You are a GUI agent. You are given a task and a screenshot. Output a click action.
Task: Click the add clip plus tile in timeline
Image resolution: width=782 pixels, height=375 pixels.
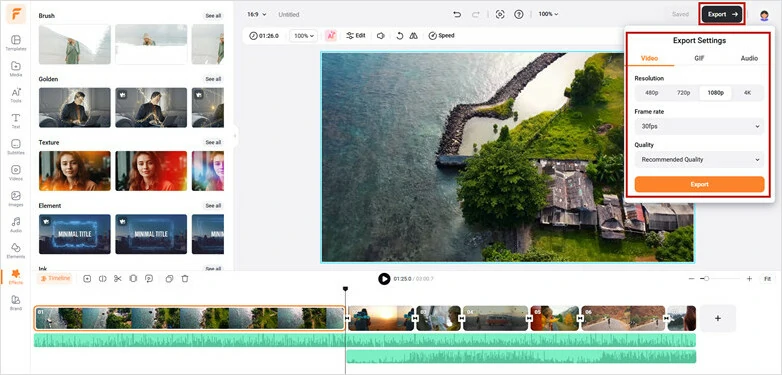click(718, 318)
